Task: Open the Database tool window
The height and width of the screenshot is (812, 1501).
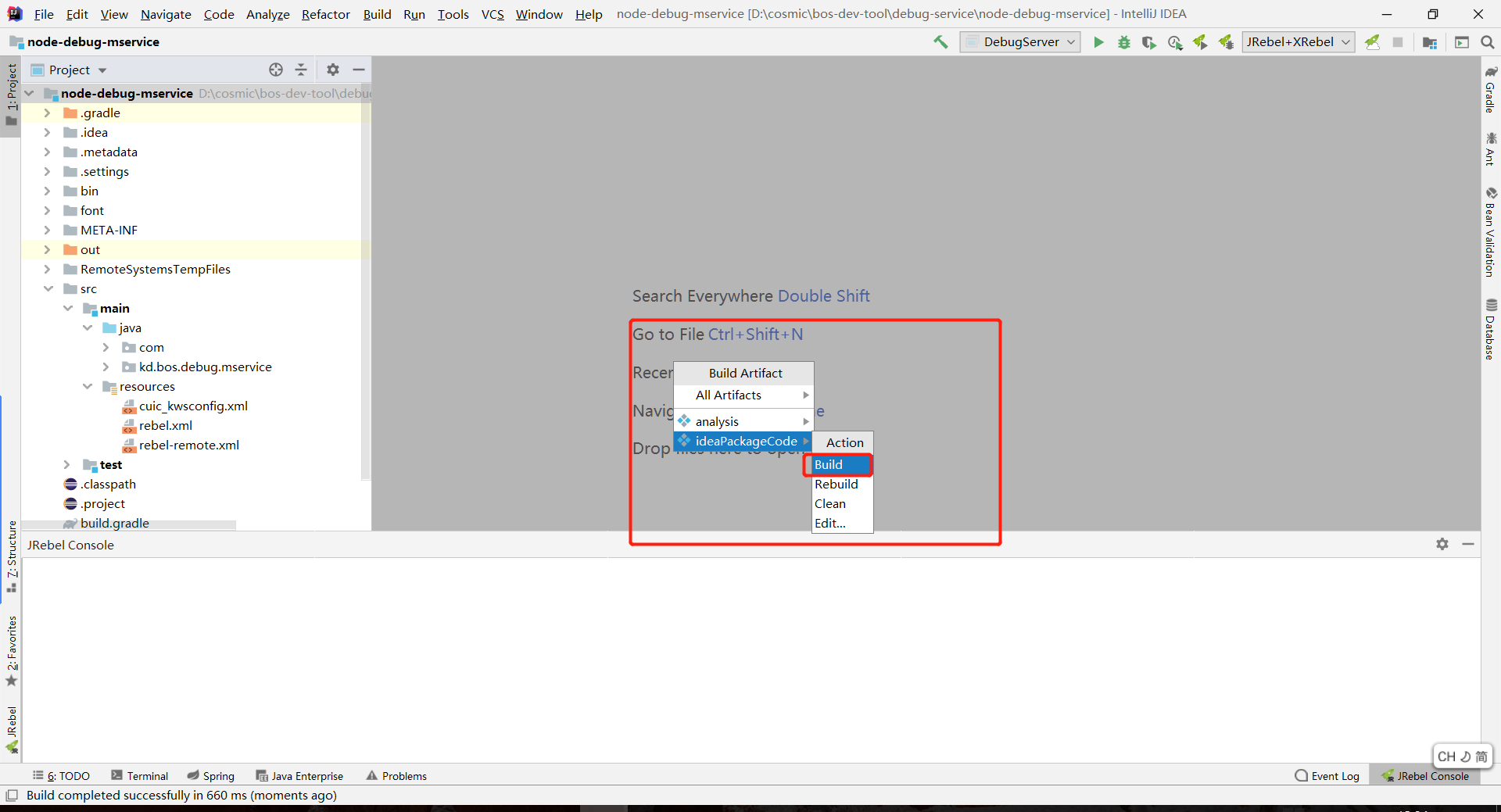Action: 1491,329
